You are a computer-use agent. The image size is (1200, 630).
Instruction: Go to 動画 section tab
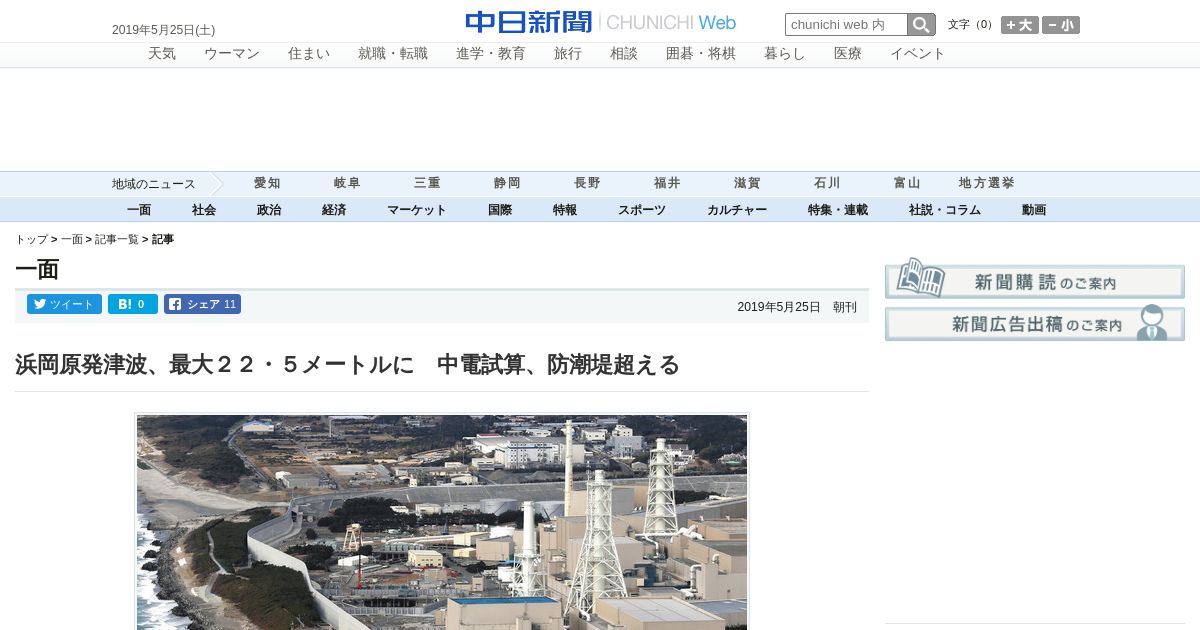point(1034,210)
